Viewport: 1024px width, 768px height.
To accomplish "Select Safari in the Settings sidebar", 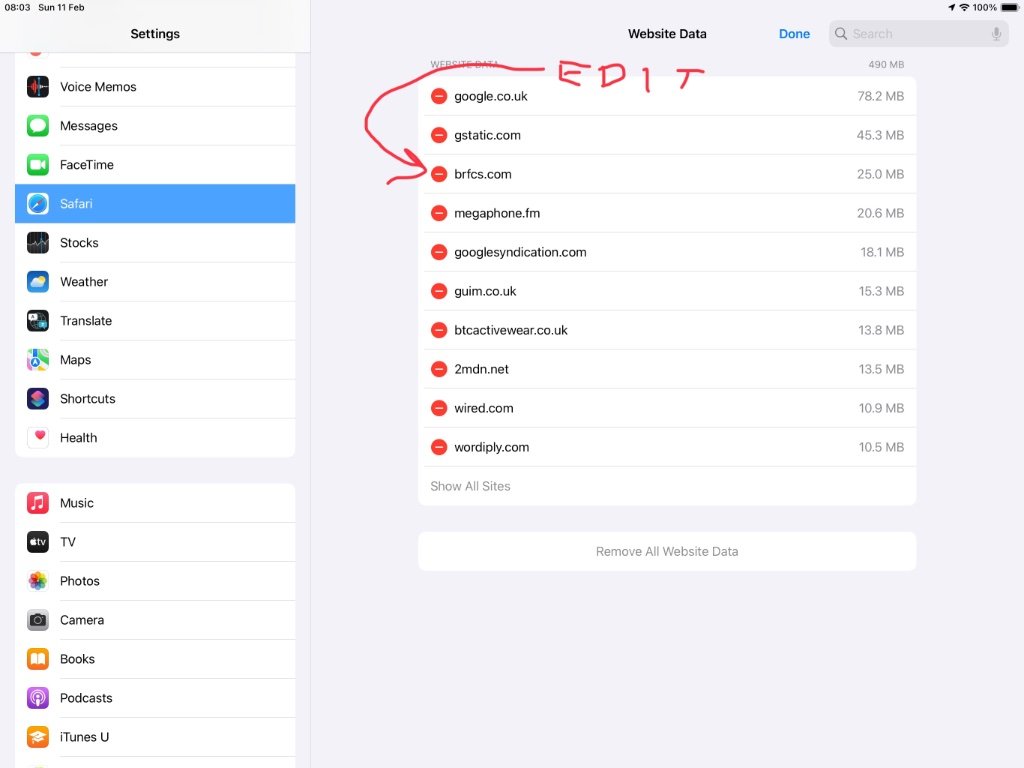I will pos(155,204).
